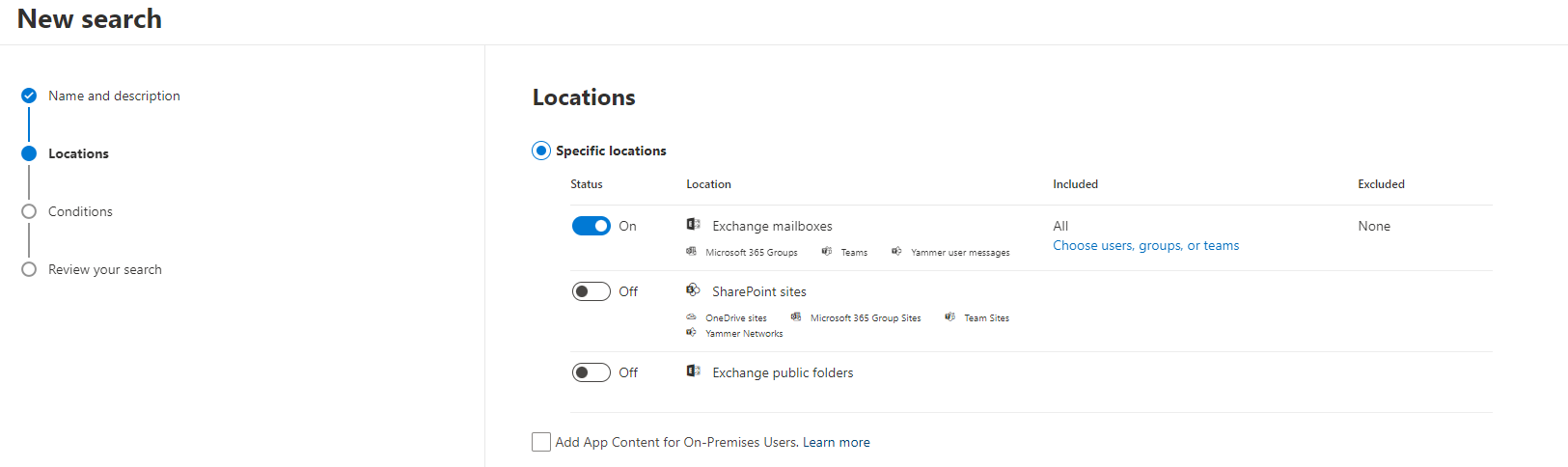Image resolution: width=1568 pixels, height=467 pixels.
Task: Click the Yammer Networks icon
Action: pyautogui.click(x=691, y=332)
